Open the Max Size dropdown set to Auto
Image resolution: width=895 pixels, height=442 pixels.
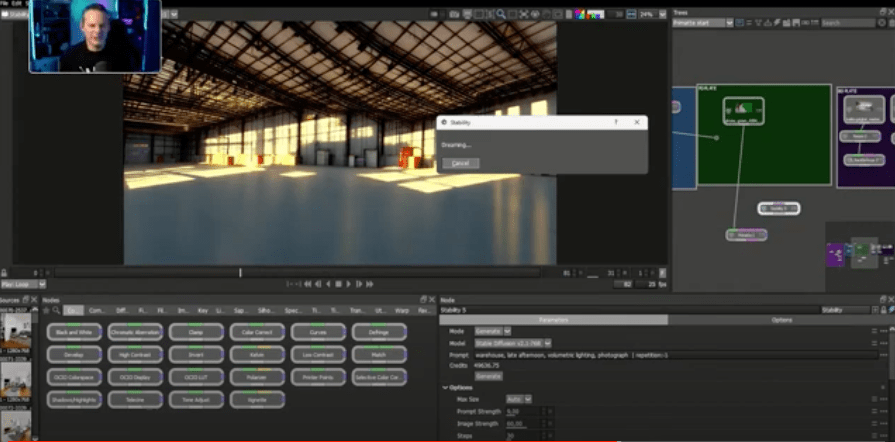click(520, 399)
